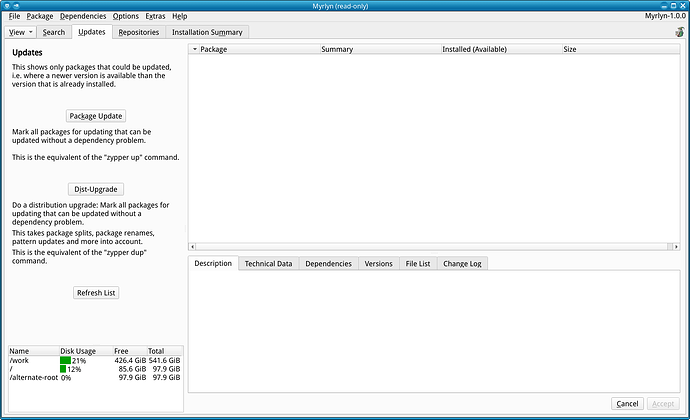Screen dimensions: 690x420
Task: Open the Help menu
Action: click(x=180, y=16)
